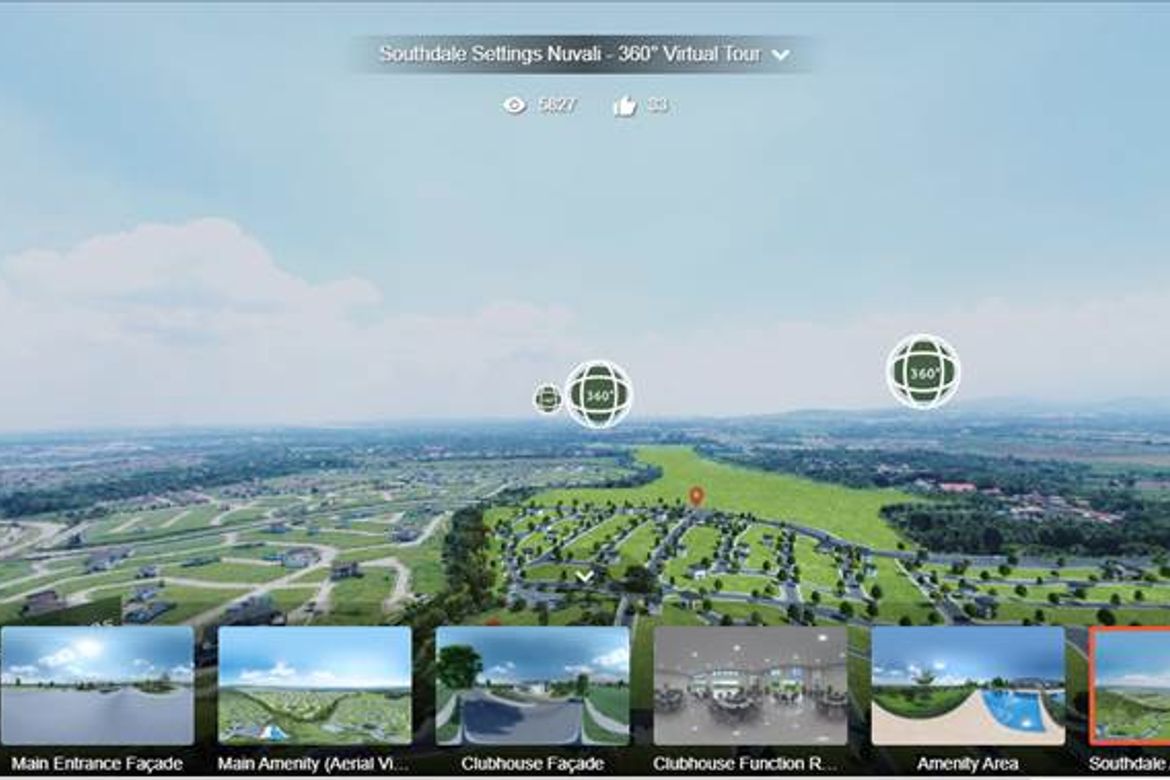Select the Clubhouse Function Room thumbnail
The image size is (1170, 780).
click(750, 685)
